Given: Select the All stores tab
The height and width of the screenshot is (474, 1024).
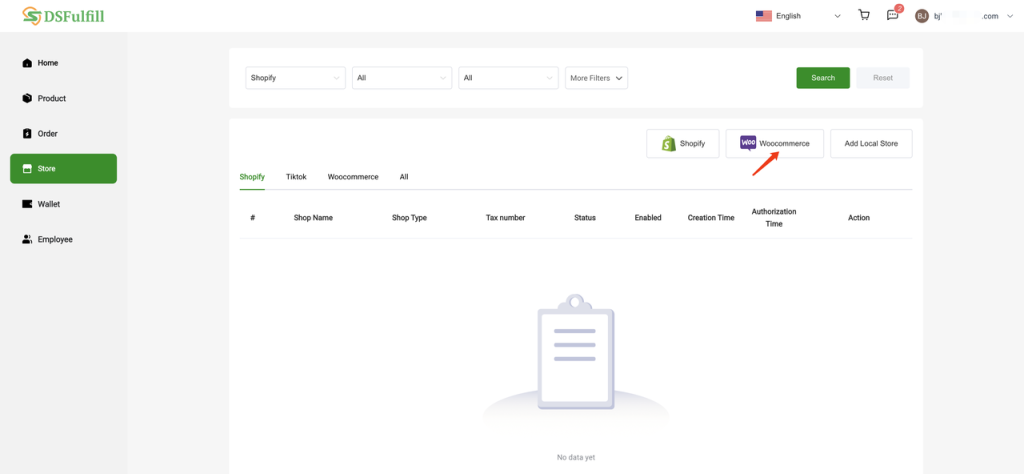Looking at the screenshot, I should [404, 177].
